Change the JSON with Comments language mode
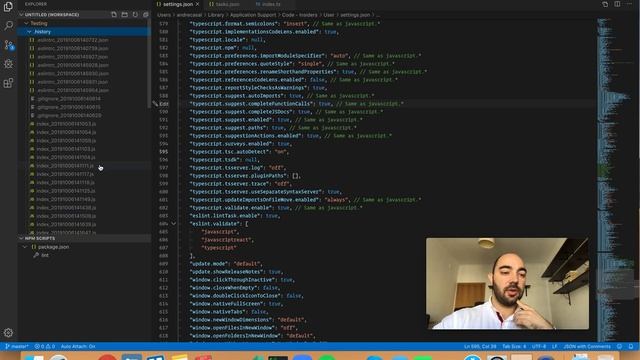The height and width of the screenshot is (360, 640). click(587, 346)
